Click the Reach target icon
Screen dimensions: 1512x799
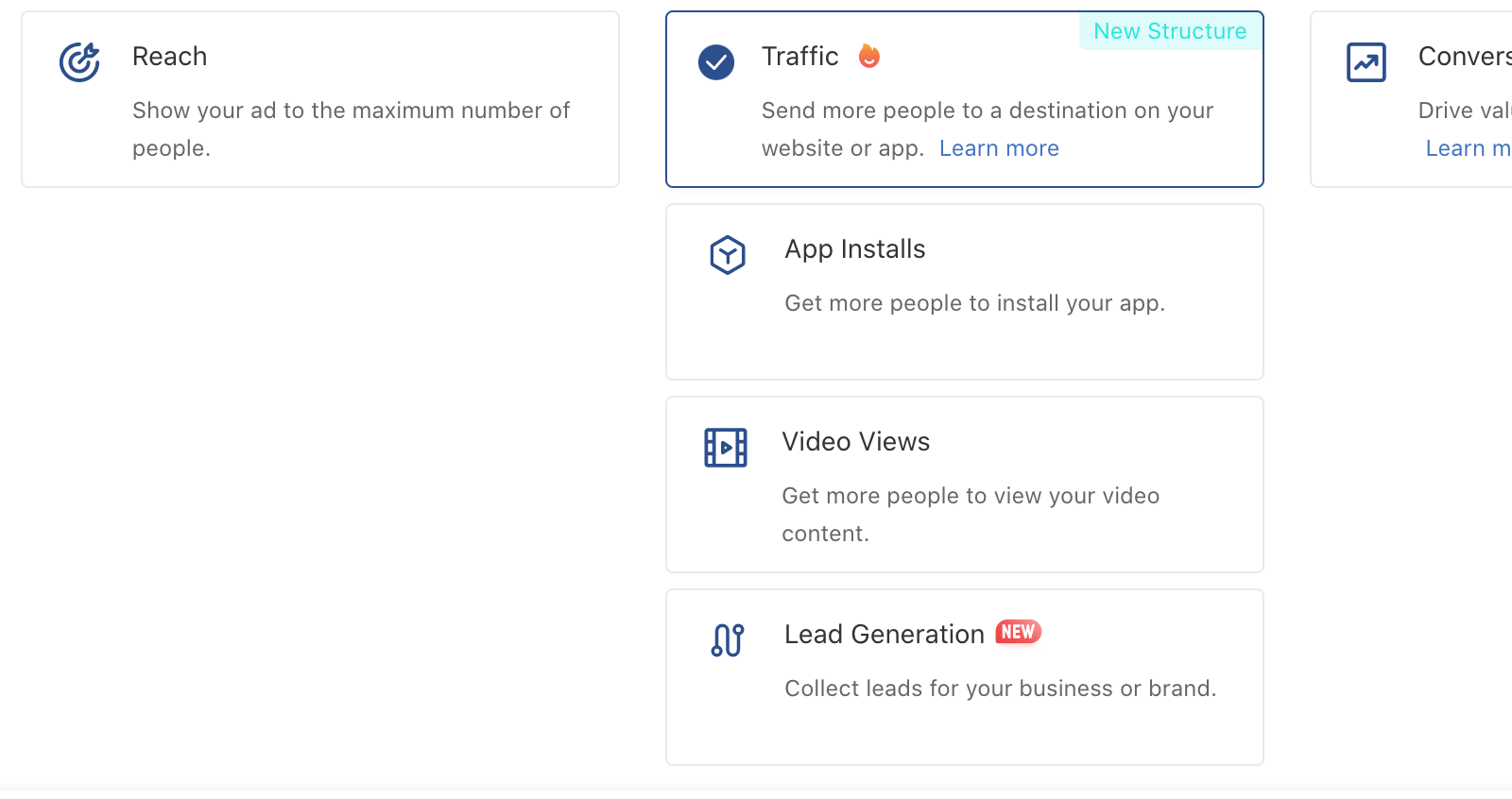click(79, 62)
